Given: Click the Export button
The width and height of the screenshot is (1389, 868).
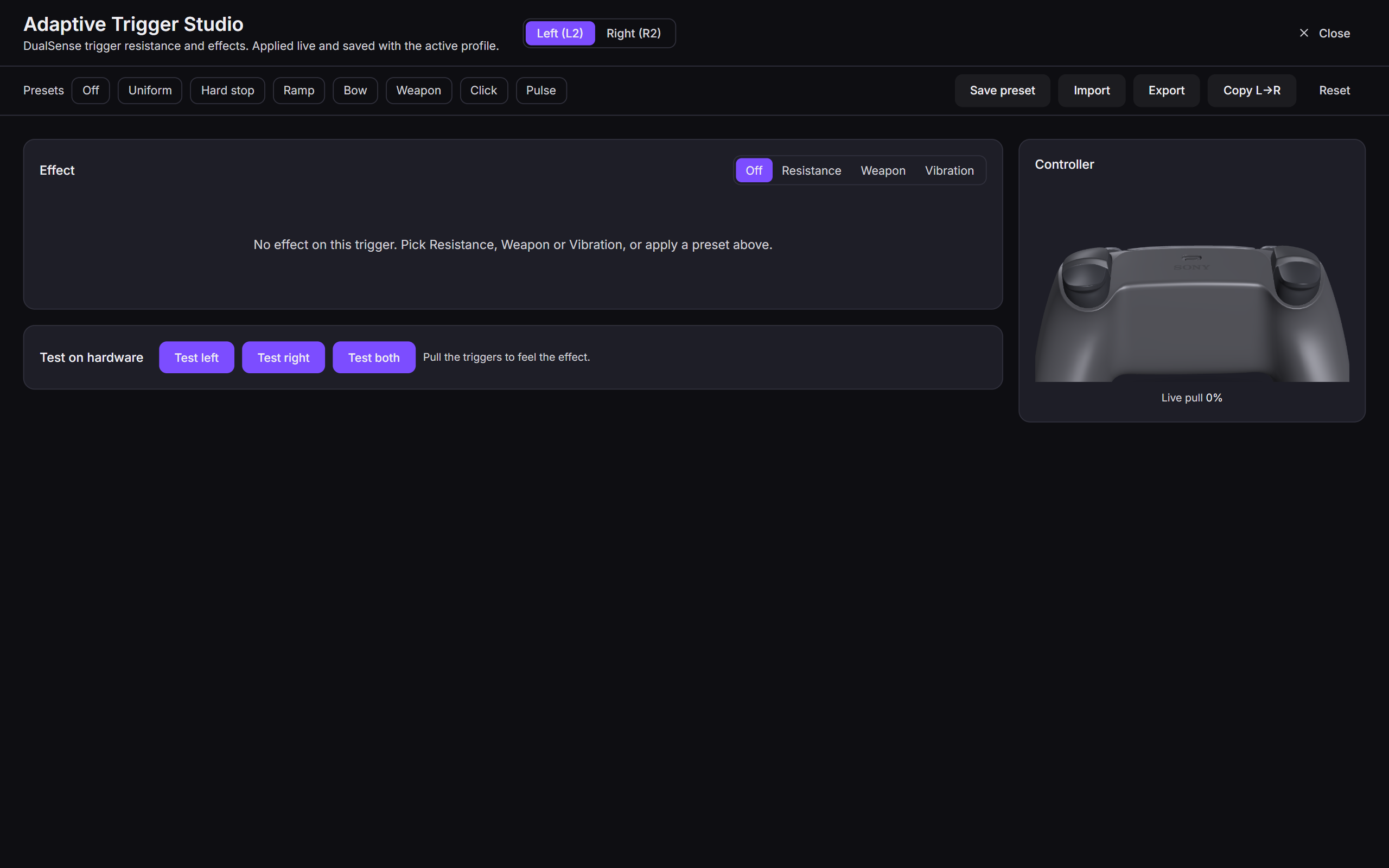Looking at the screenshot, I should (1167, 91).
